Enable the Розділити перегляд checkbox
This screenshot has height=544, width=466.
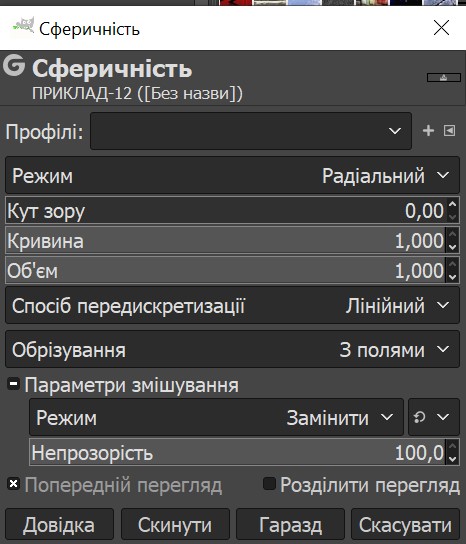coord(269,483)
